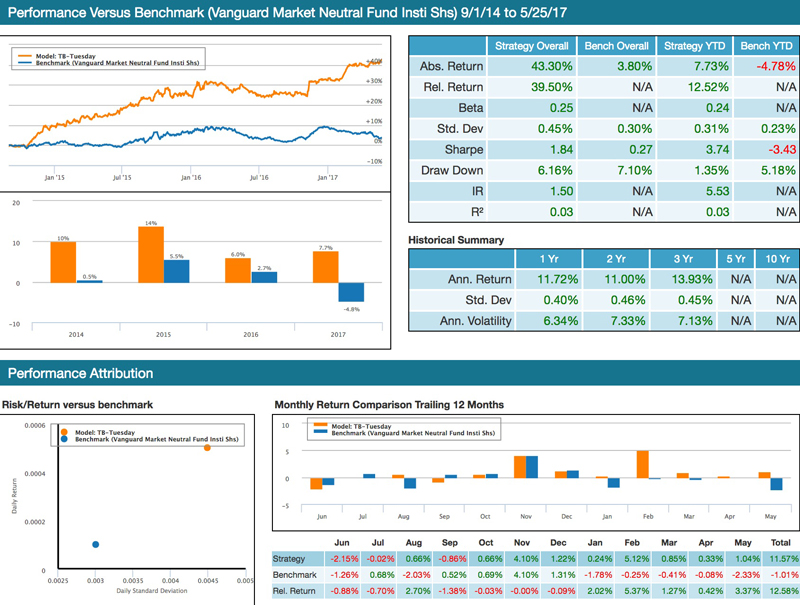
Task: Click the Strategy Overall column header
Action: (532, 45)
